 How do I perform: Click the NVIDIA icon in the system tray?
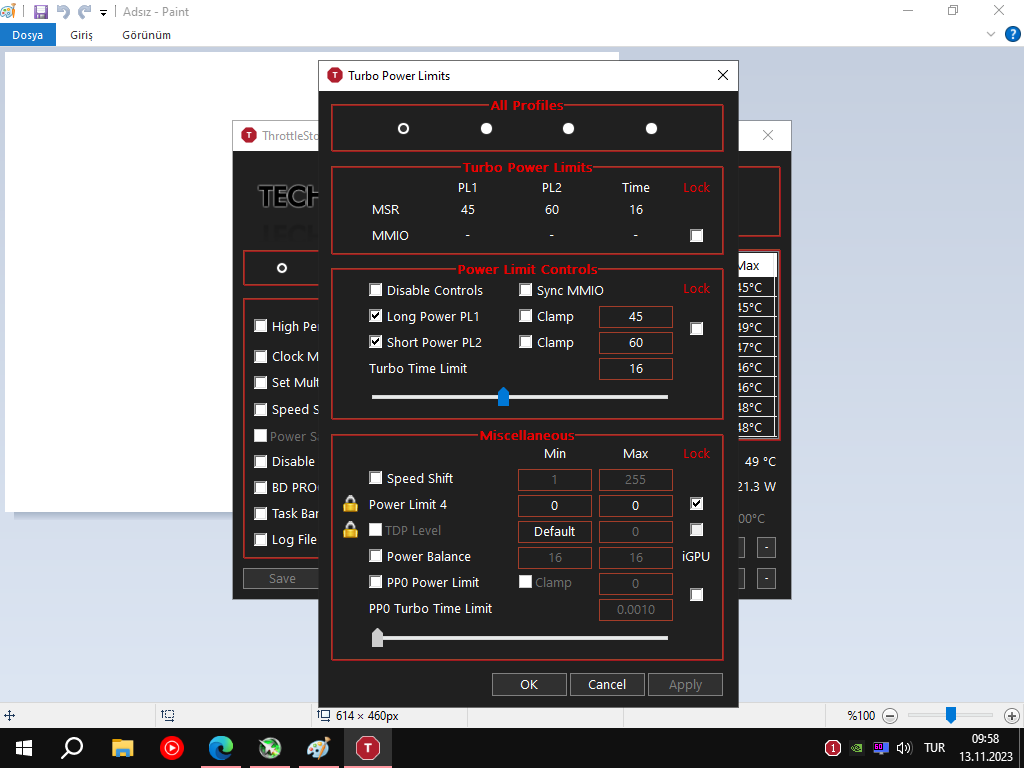(856, 748)
